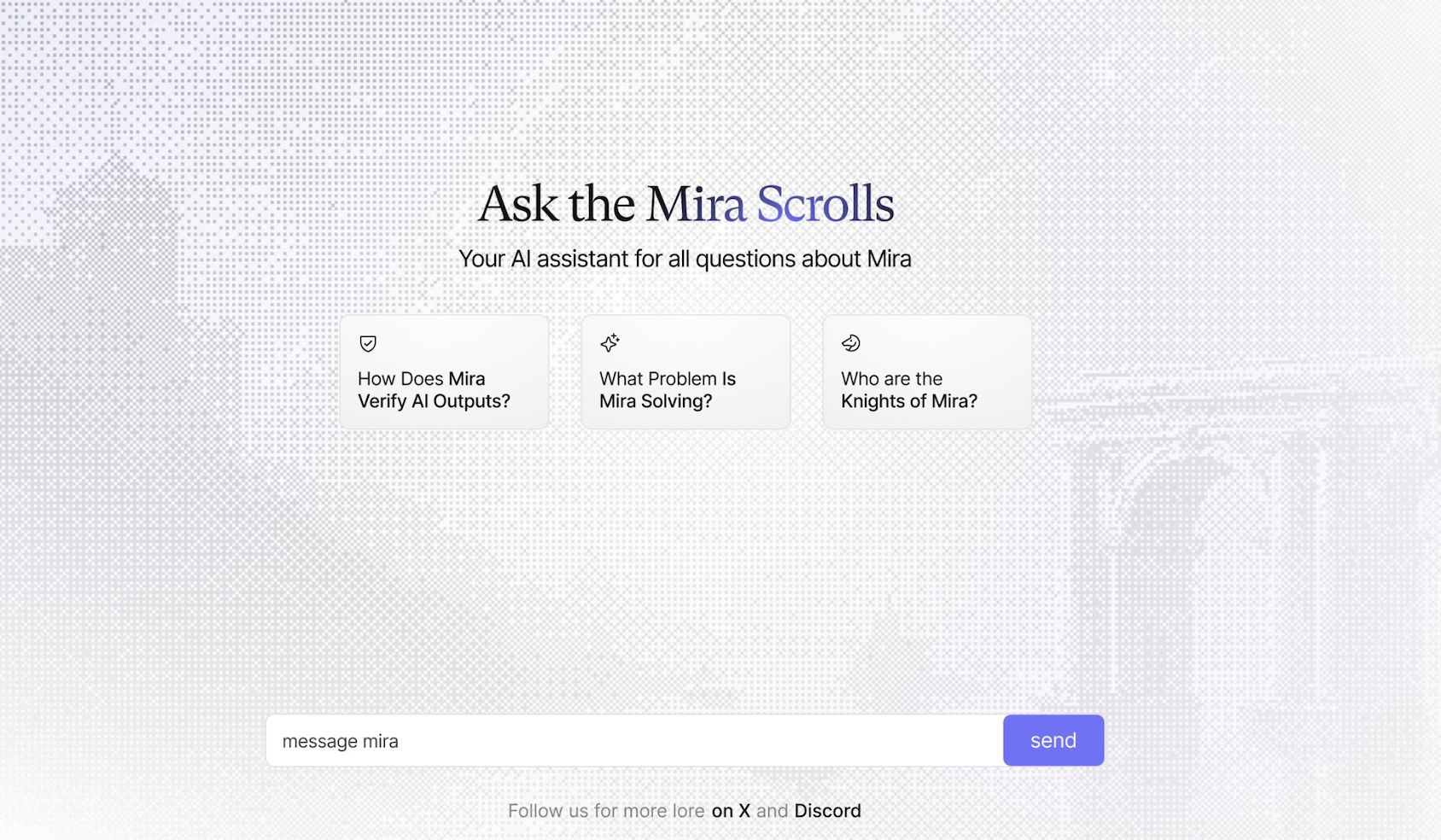Open the "on X" link

731,811
